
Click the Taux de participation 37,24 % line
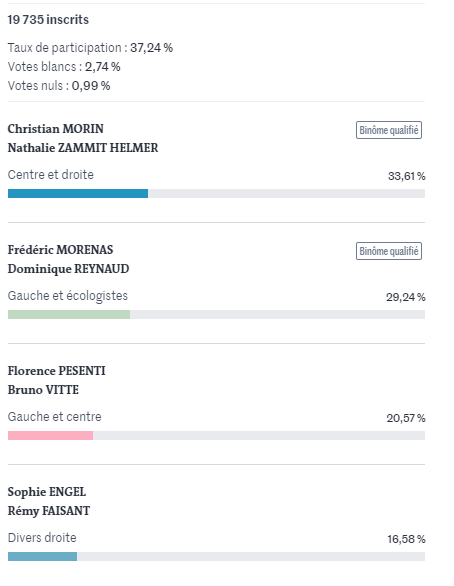pos(90,48)
